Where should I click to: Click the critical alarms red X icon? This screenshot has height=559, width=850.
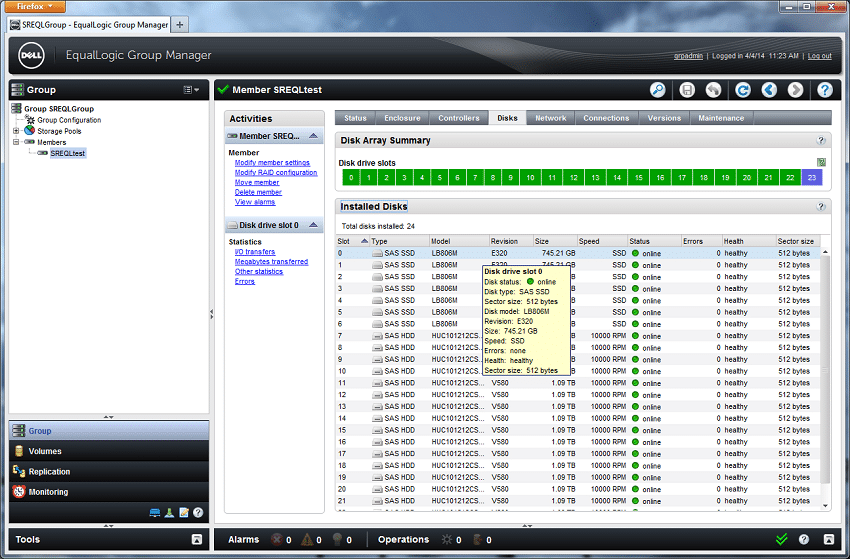(x=276, y=539)
